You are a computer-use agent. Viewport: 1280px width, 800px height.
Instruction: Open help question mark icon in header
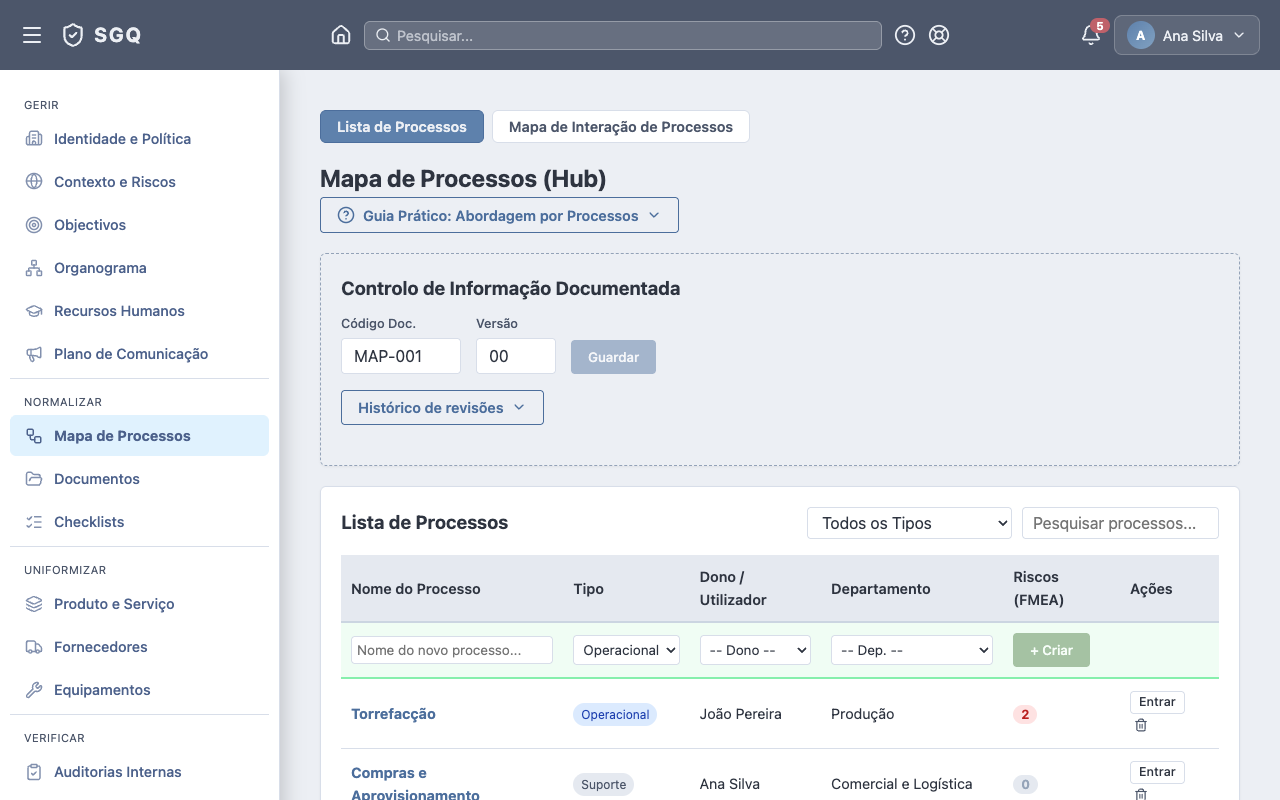[x=905, y=35]
